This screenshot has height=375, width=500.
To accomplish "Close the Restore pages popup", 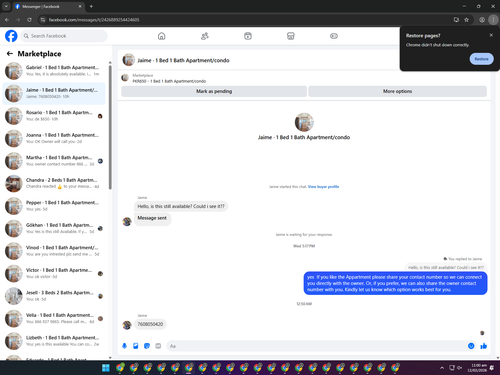I will [491, 35].
